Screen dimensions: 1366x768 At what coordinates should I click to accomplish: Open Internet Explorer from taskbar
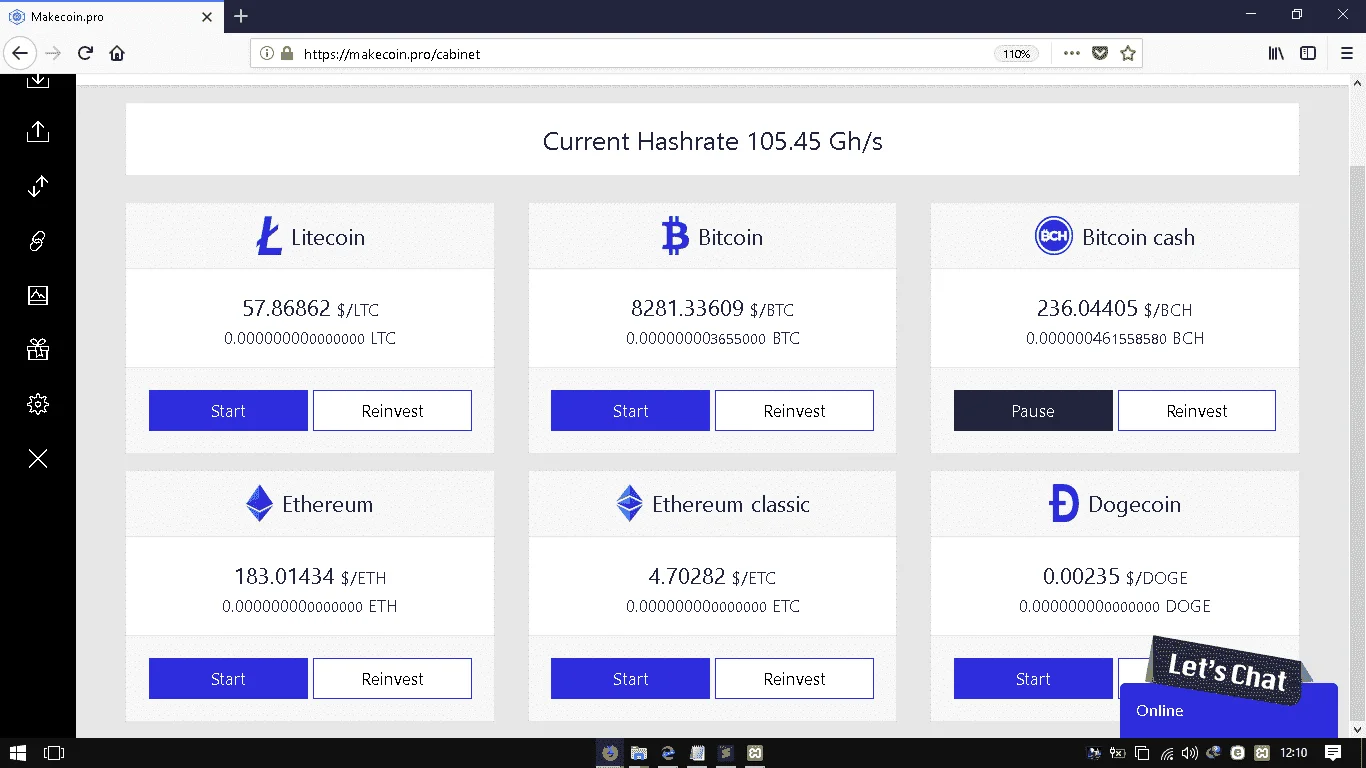tap(668, 753)
